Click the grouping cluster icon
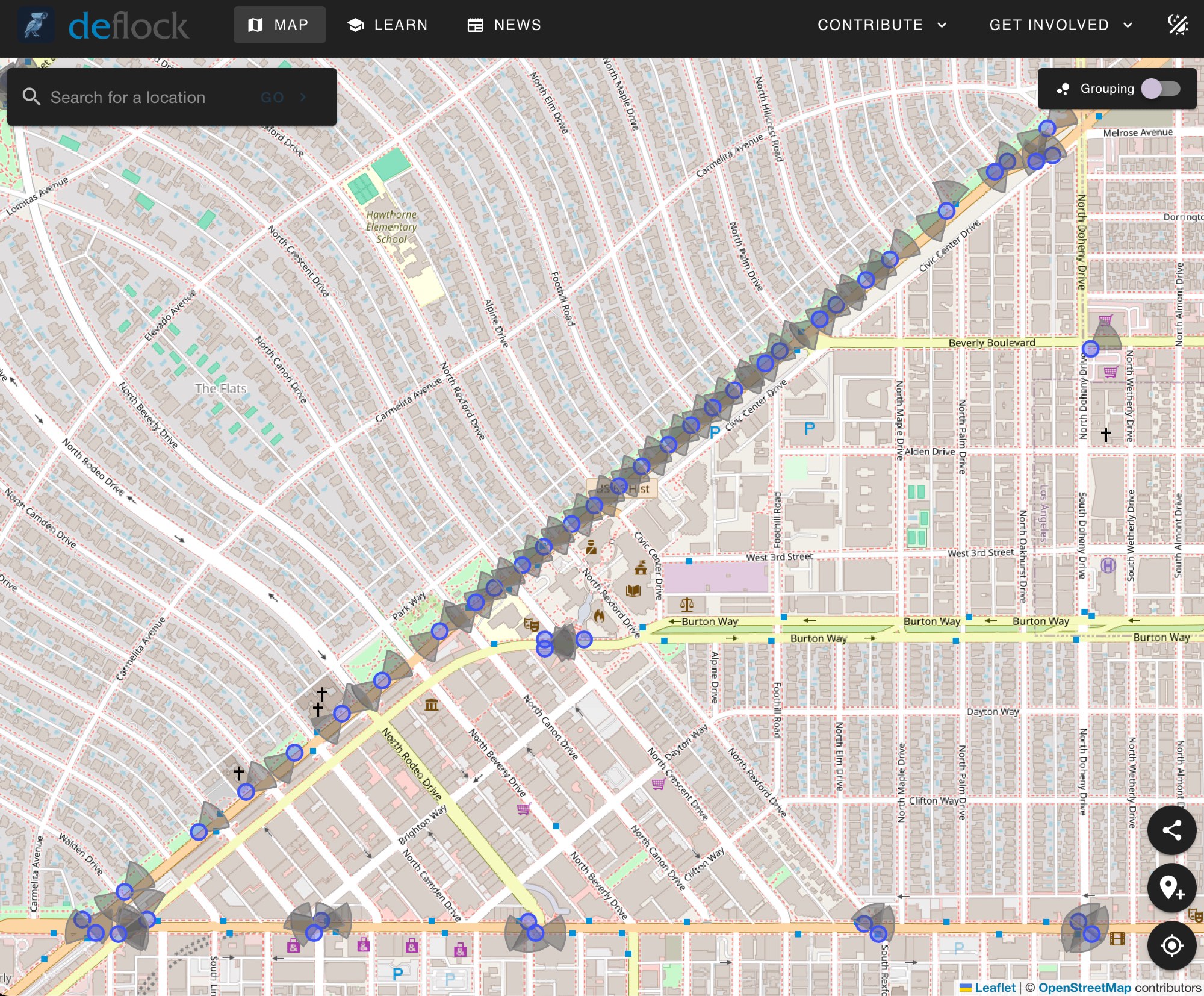 pyautogui.click(x=1063, y=89)
